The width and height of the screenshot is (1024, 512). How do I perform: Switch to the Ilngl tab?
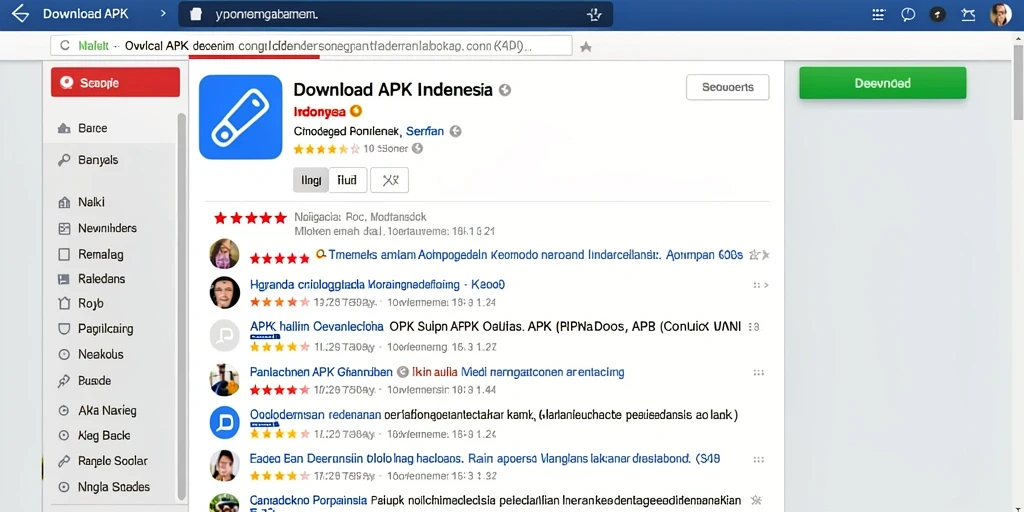[311, 180]
